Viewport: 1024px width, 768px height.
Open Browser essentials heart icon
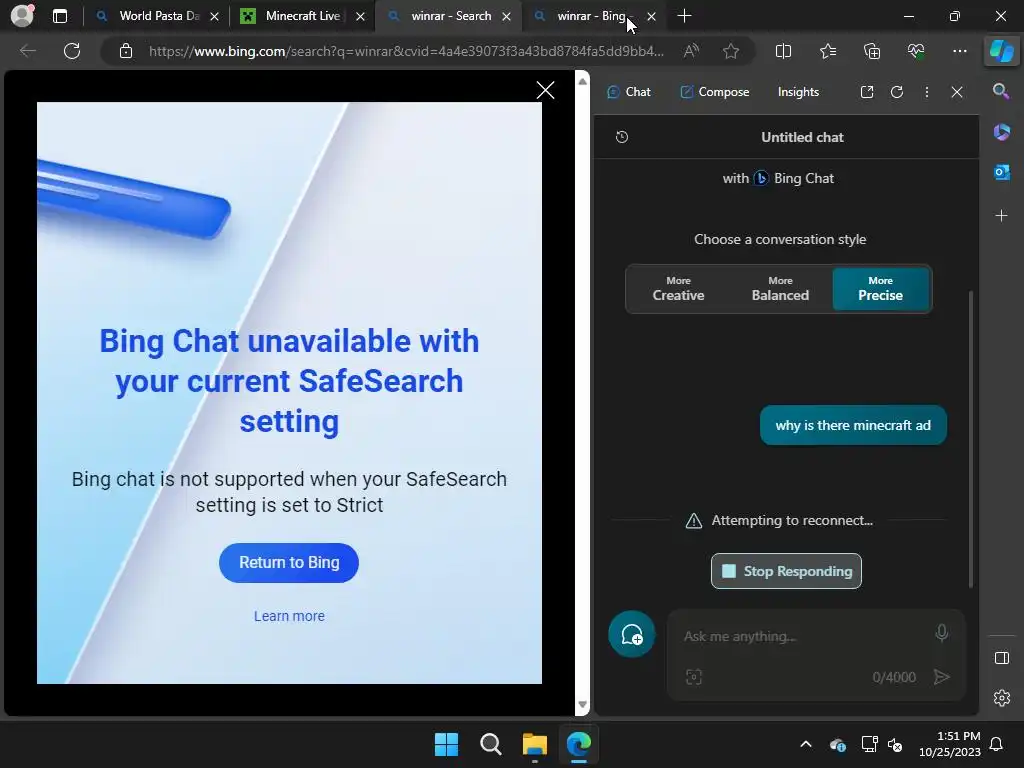click(x=916, y=51)
